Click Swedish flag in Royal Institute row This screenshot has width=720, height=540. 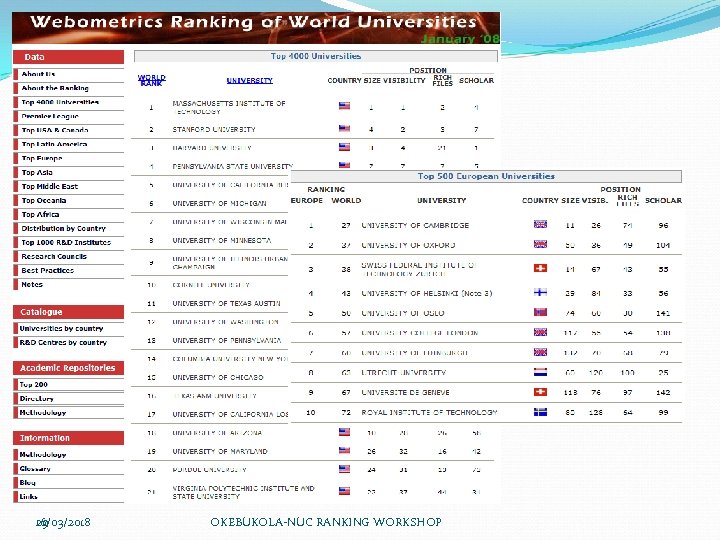pyautogui.click(x=540, y=411)
